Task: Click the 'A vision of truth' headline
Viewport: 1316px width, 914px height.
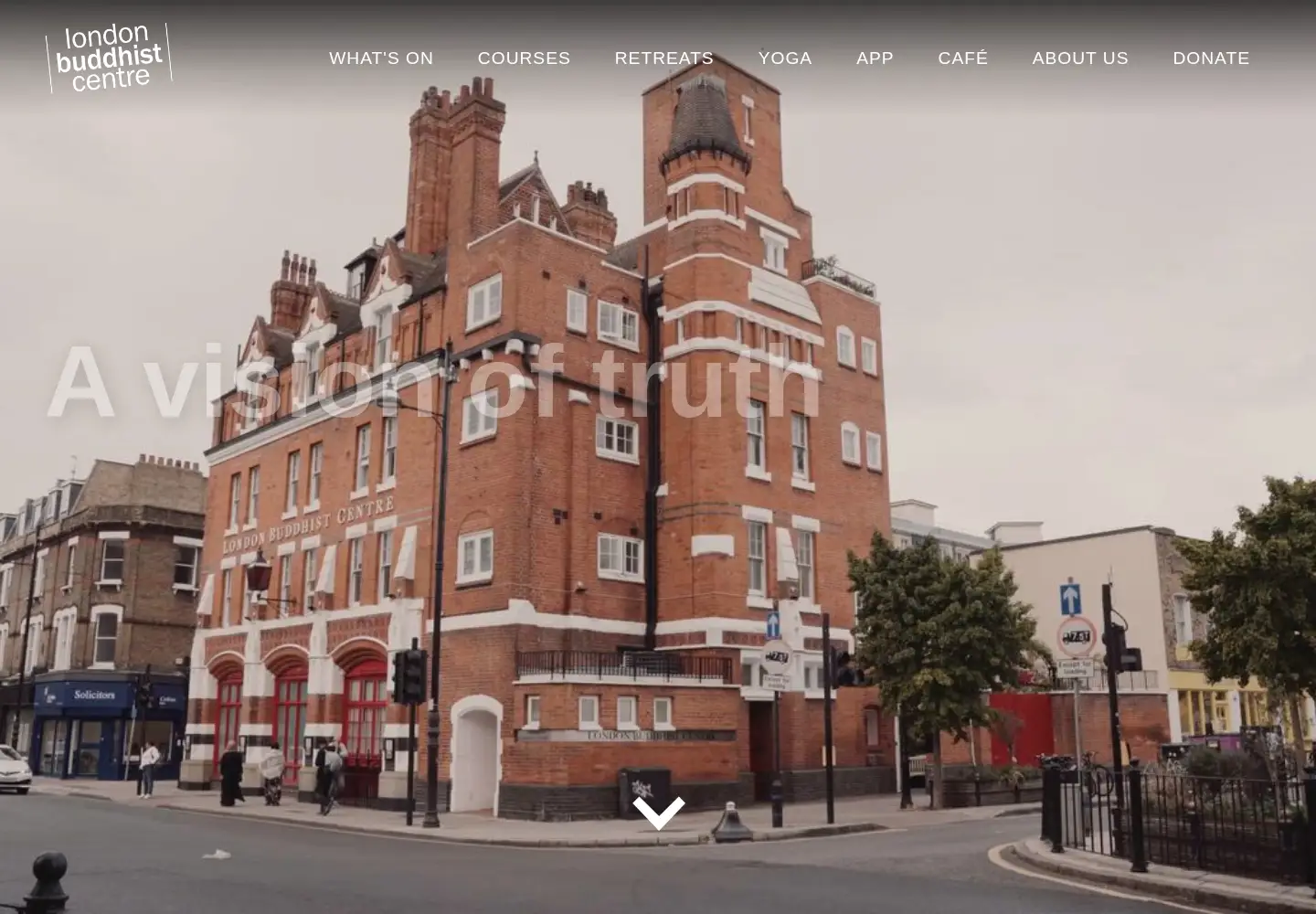Action: [x=433, y=381]
